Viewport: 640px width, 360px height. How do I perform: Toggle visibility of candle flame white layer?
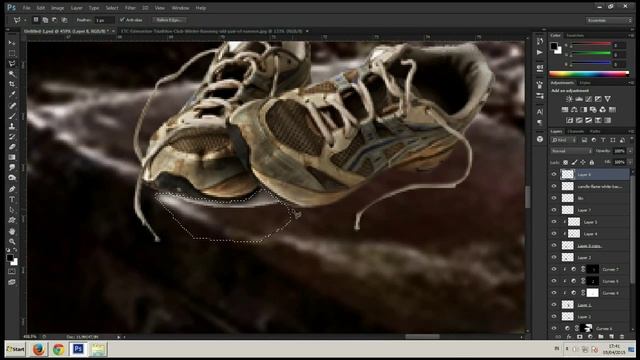point(554,186)
